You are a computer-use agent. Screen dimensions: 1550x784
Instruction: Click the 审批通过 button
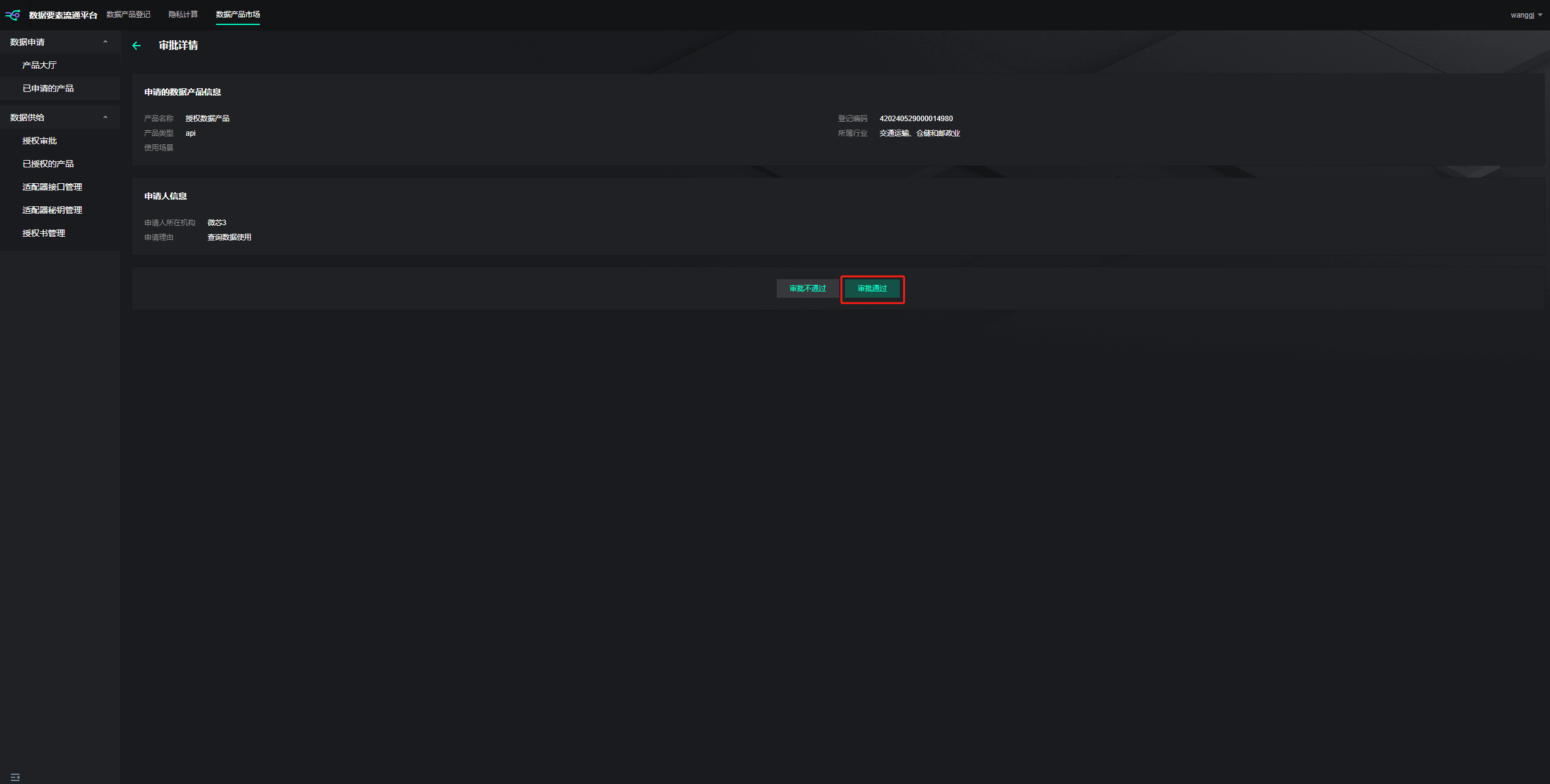[x=872, y=289]
